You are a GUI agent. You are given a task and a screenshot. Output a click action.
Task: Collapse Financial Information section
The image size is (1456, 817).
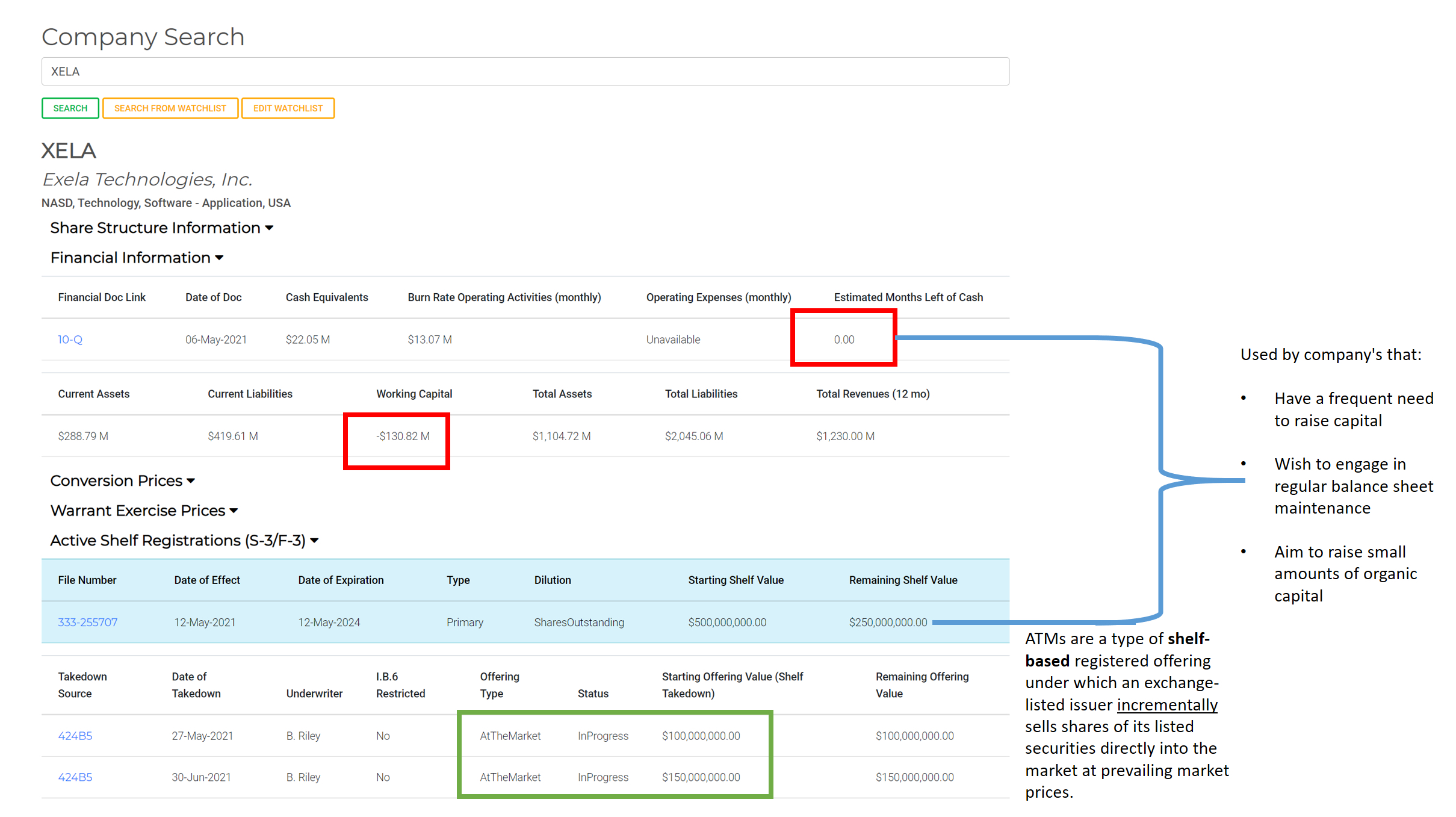137,258
